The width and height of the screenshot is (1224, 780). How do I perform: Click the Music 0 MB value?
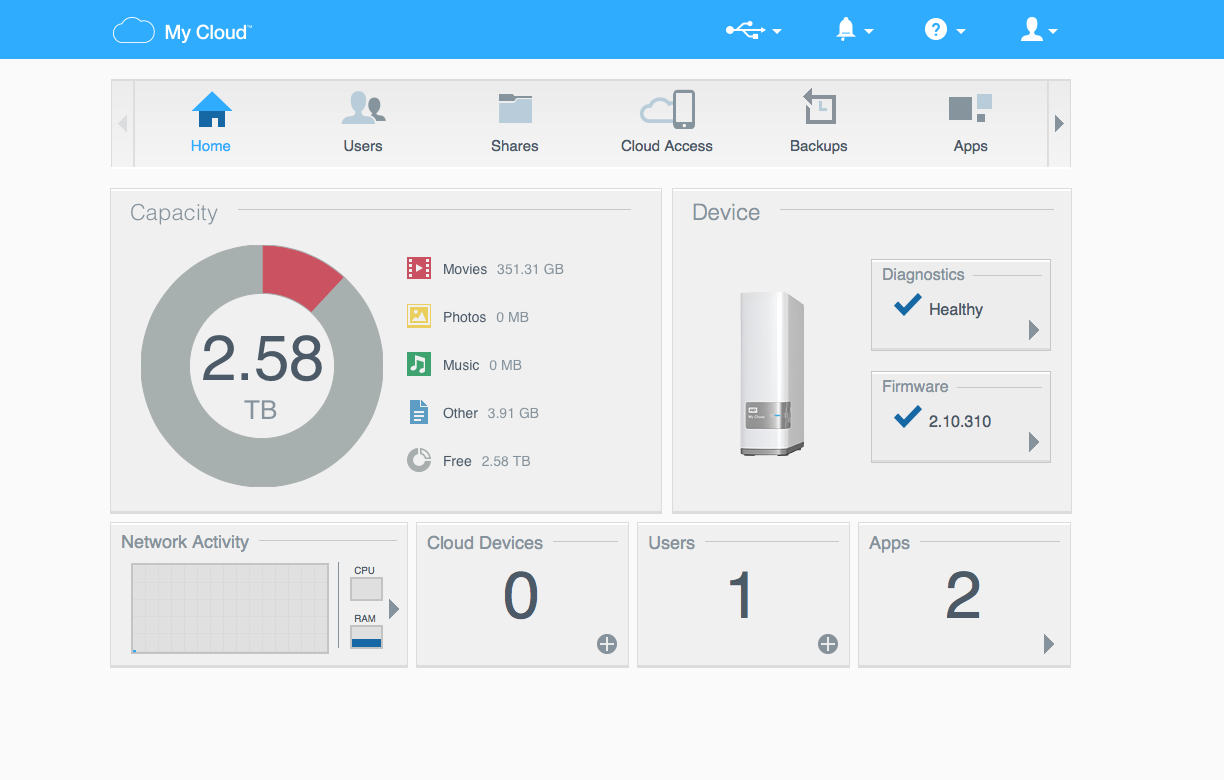505,365
